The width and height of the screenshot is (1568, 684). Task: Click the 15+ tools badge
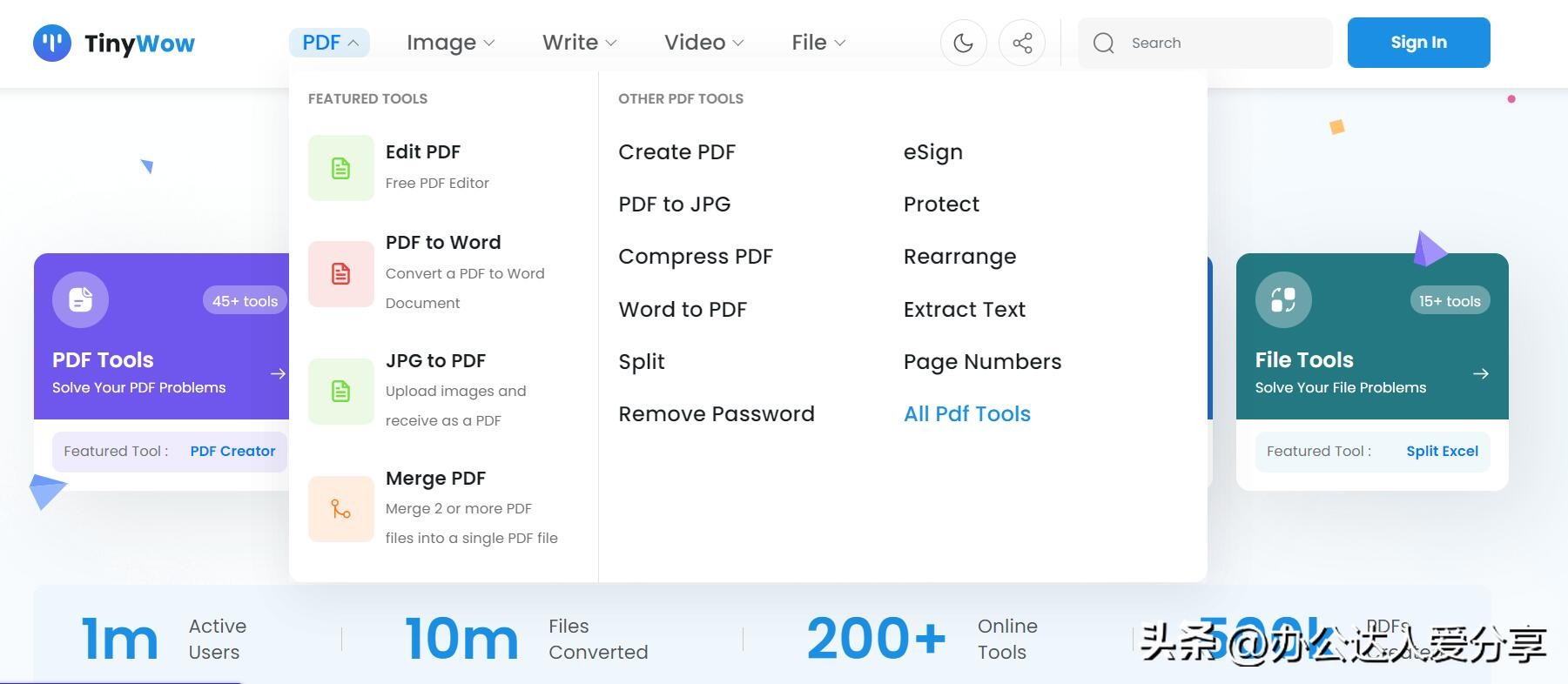[x=1450, y=301]
